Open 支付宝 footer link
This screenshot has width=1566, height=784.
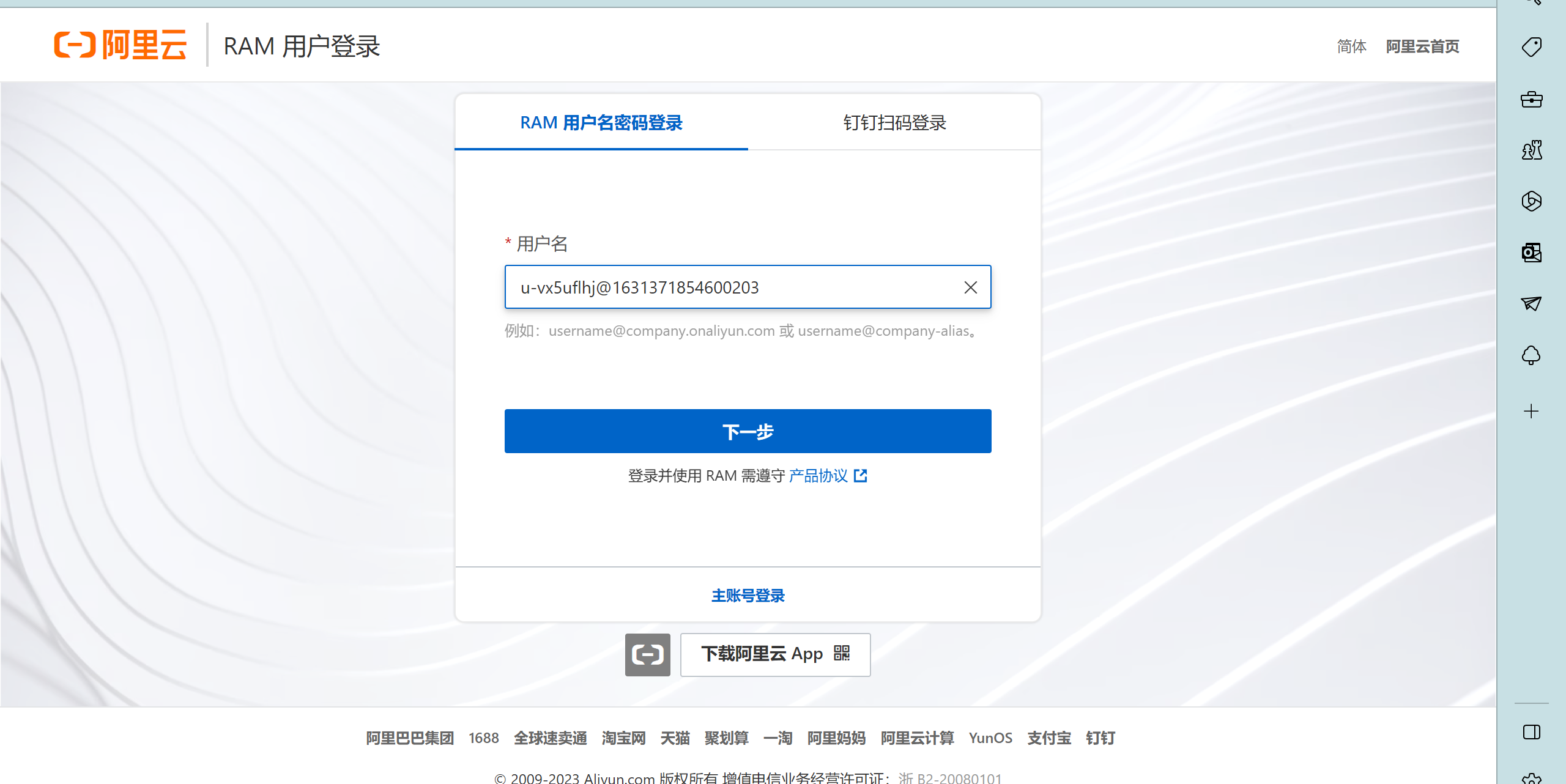tap(1049, 738)
